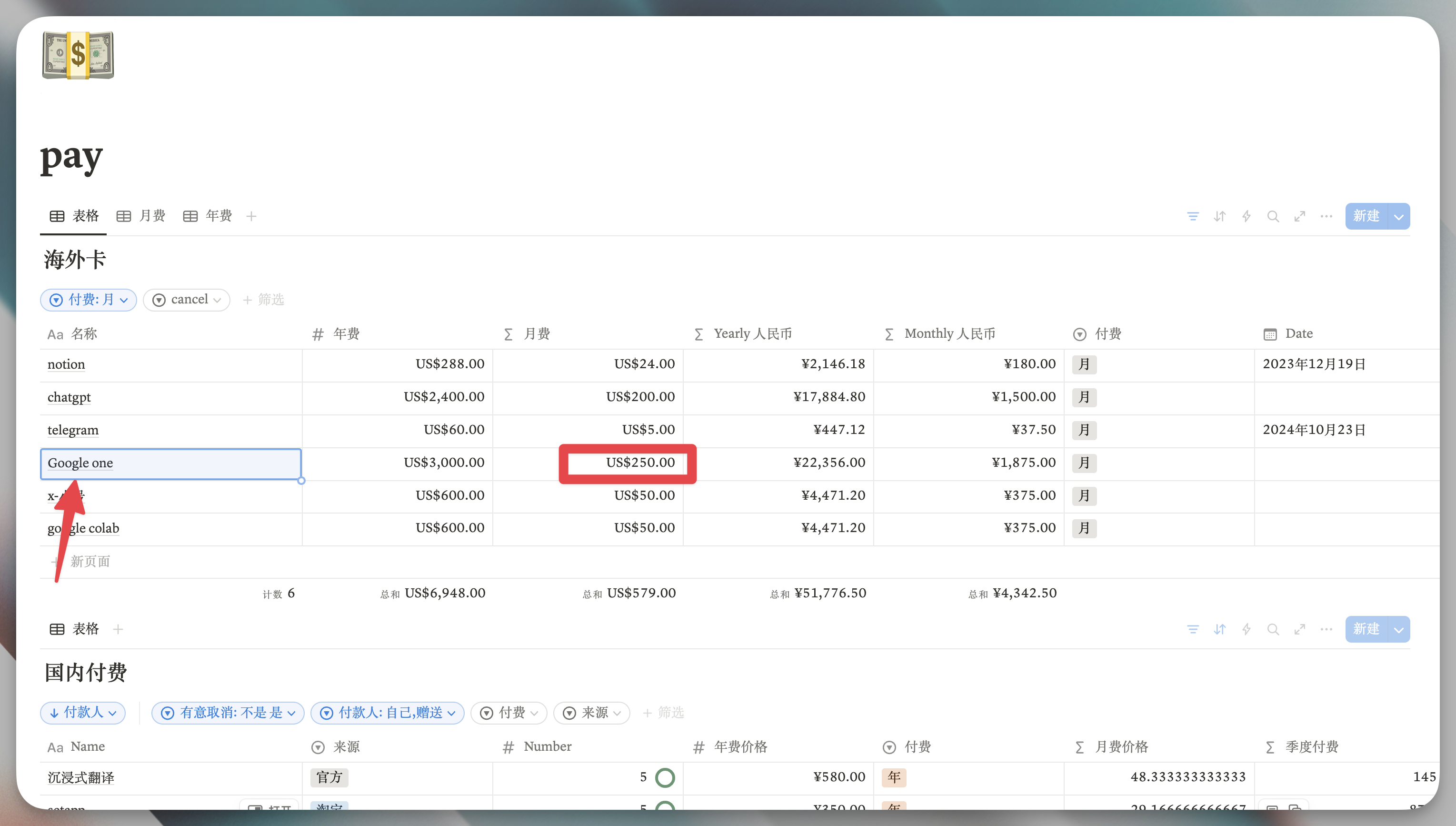Switch to the 表格 view tab

click(x=74, y=216)
